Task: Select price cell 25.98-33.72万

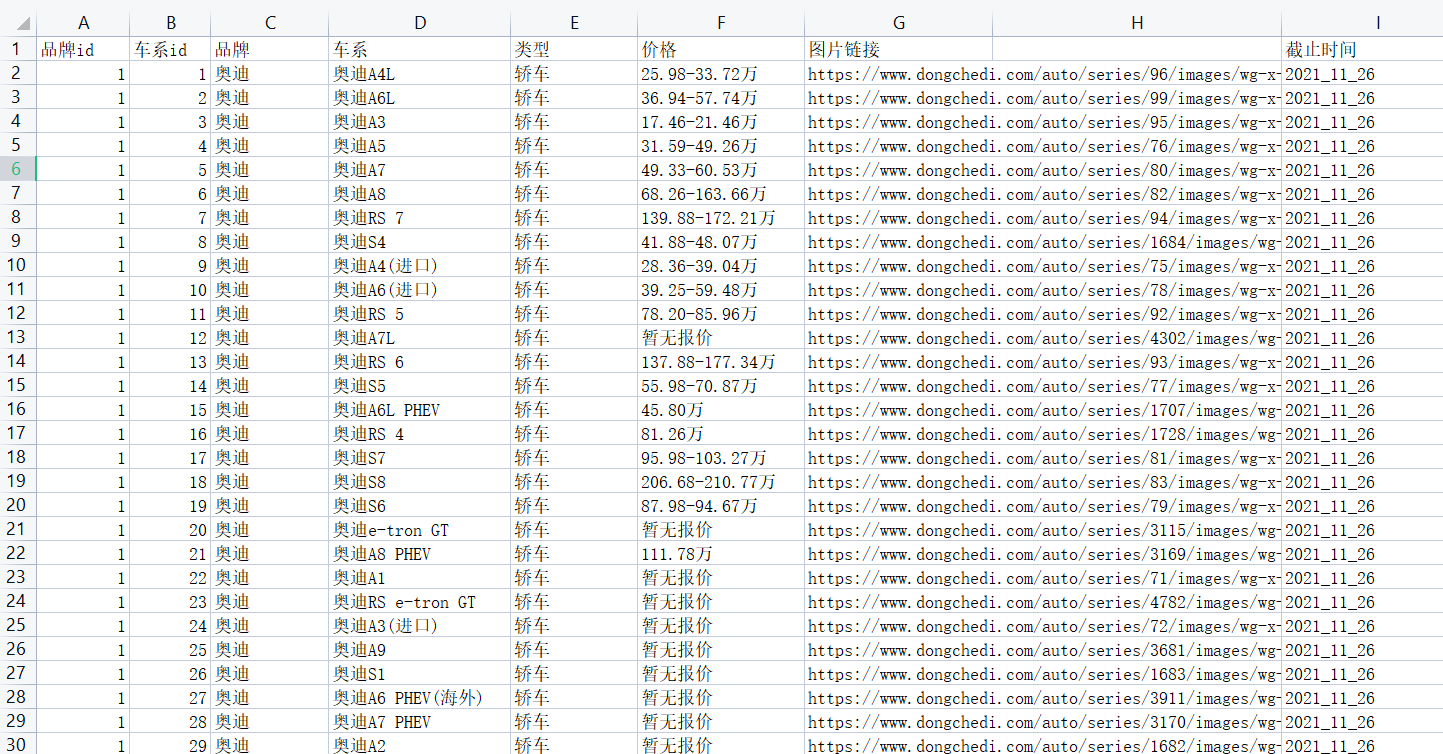Action: [721, 73]
